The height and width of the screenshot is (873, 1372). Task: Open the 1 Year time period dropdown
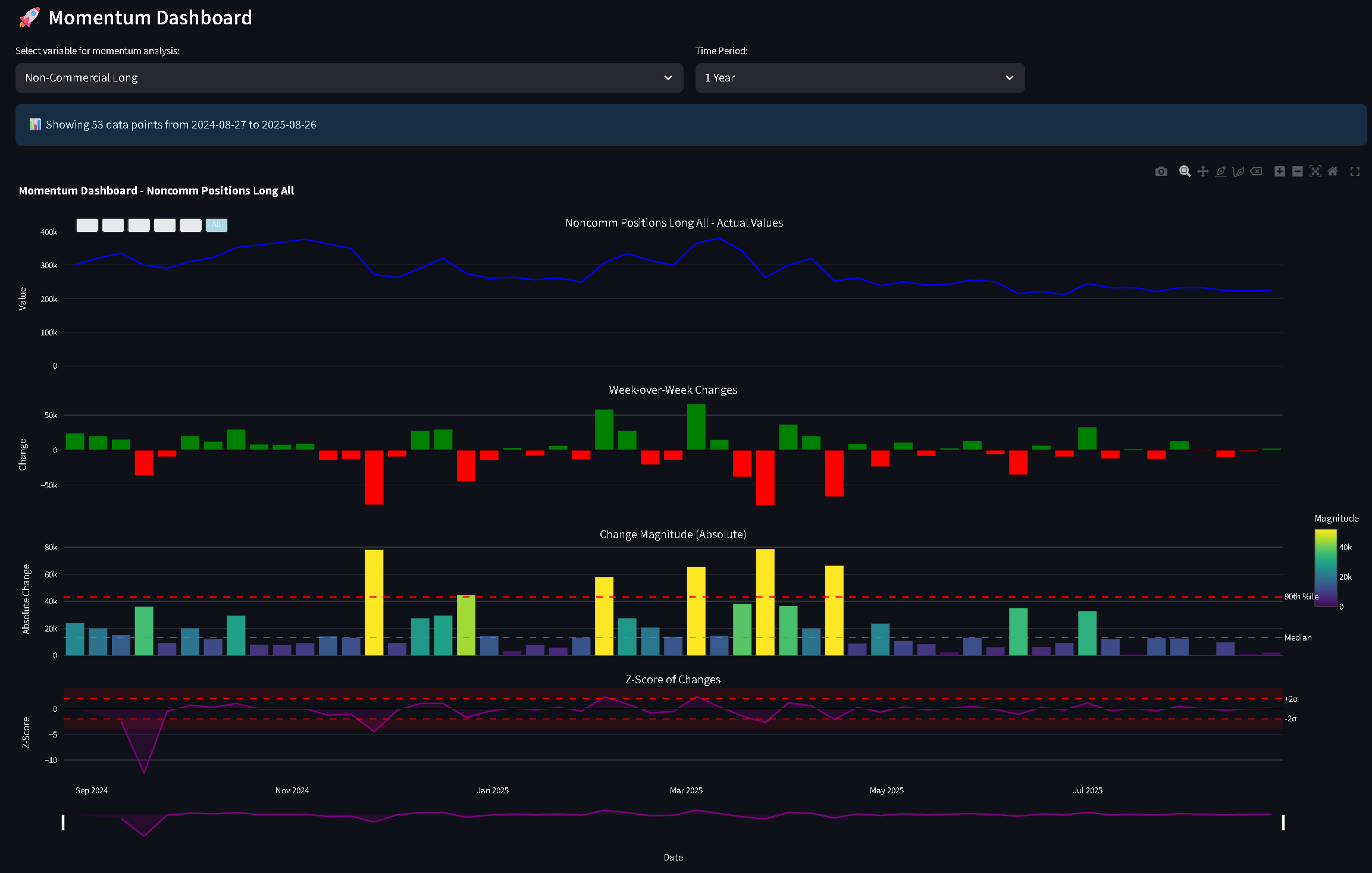(x=859, y=78)
